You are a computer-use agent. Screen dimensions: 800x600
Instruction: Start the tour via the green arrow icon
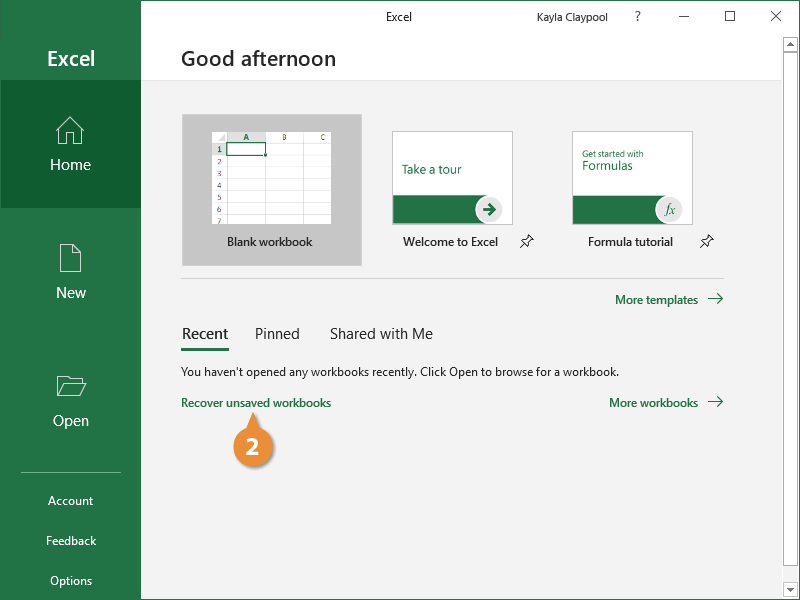pos(488,209)
